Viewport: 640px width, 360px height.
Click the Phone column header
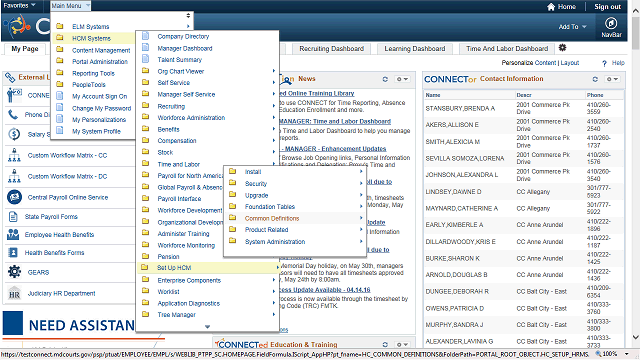(x=595, y=95)
